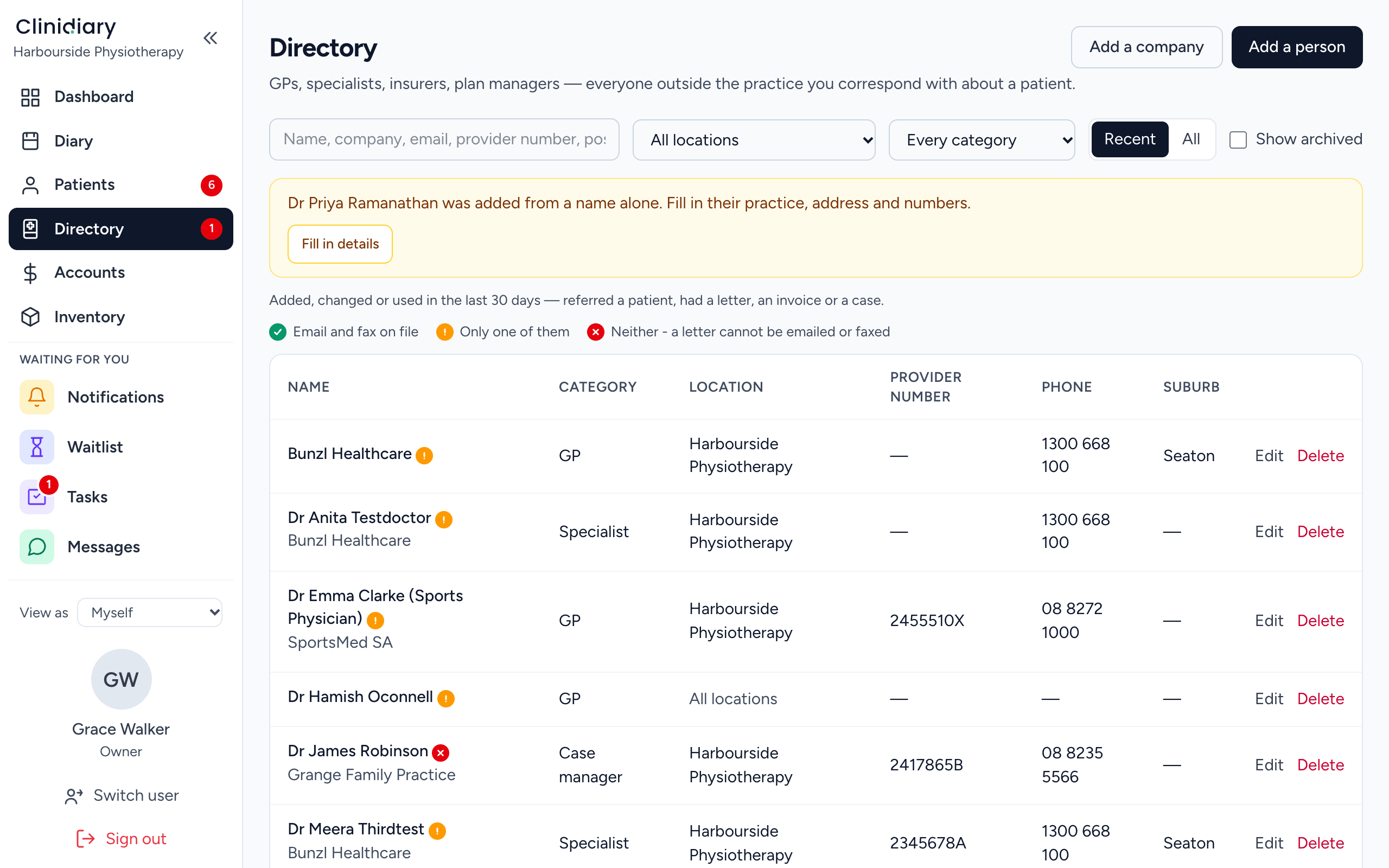Image resolution: width=1389 pixels, height=868 pixels.
Task: Click the Inventory box icon
Action: point(30,317)
